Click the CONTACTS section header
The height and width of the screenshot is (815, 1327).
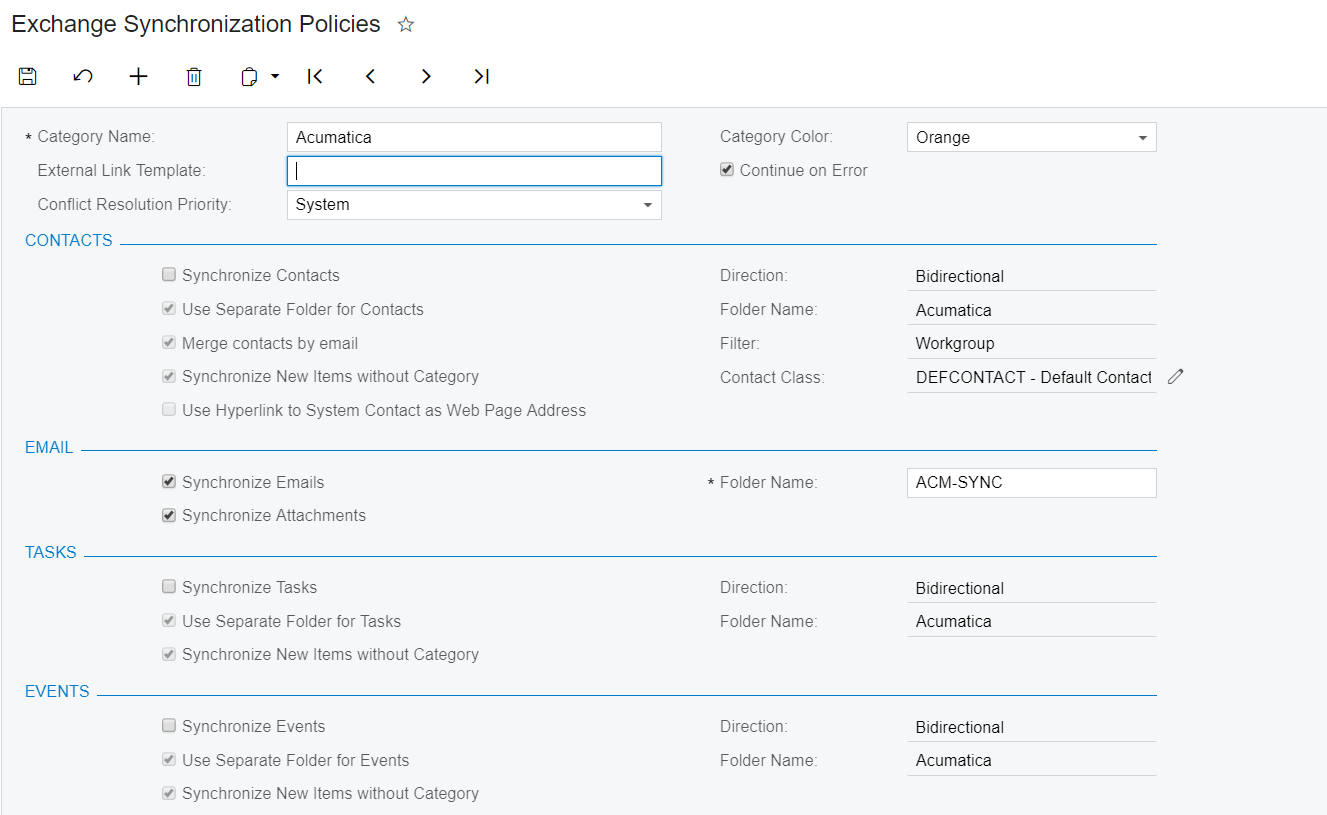pos(69,240)
